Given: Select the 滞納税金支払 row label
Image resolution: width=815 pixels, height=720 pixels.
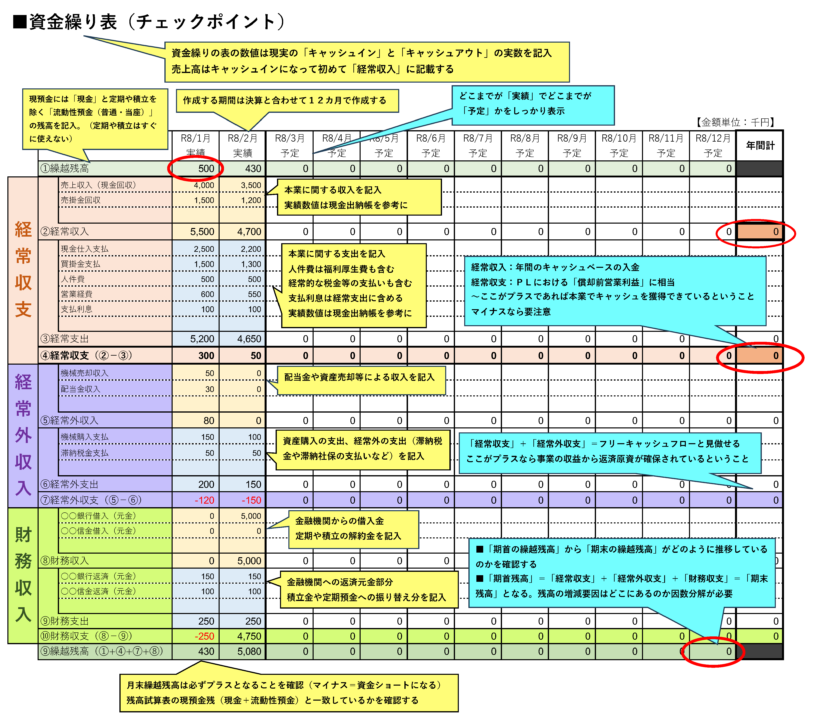Looking at the screenshot, I should click(86, 452).
